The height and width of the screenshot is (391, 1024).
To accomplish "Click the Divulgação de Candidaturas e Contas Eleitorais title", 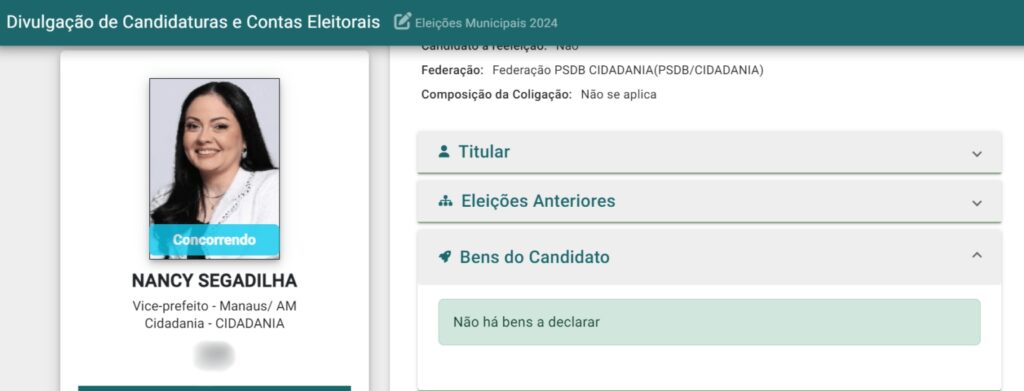I will (x=193, y=22).
